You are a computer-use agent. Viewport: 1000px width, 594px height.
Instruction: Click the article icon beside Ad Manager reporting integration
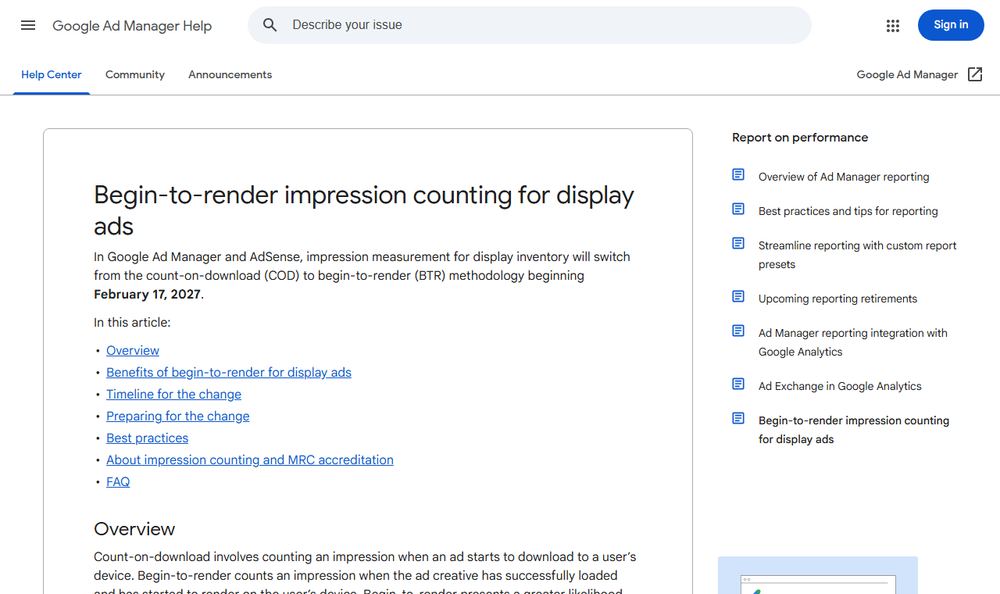(738, 331)
